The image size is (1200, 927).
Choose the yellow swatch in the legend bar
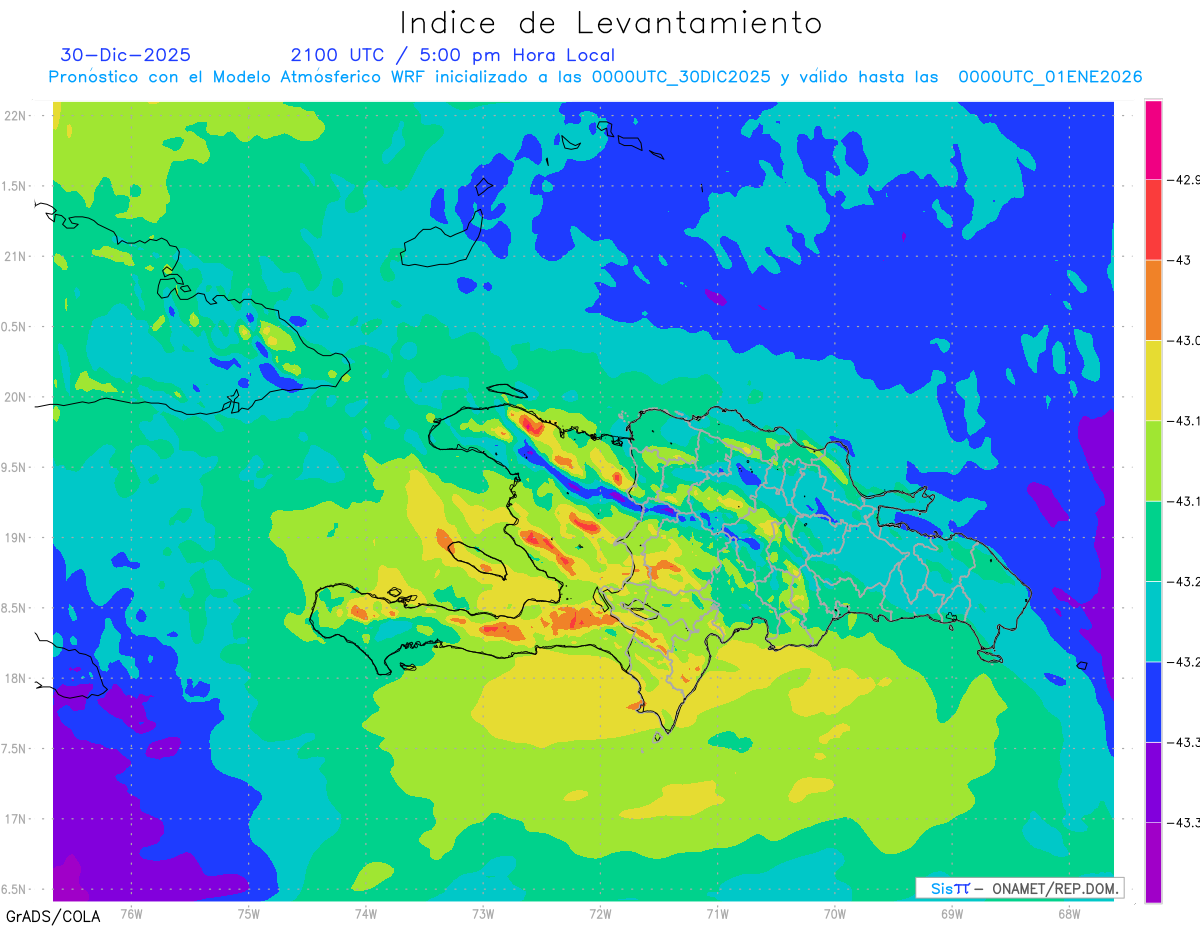pyautogui.click(x=1153, y=380)
